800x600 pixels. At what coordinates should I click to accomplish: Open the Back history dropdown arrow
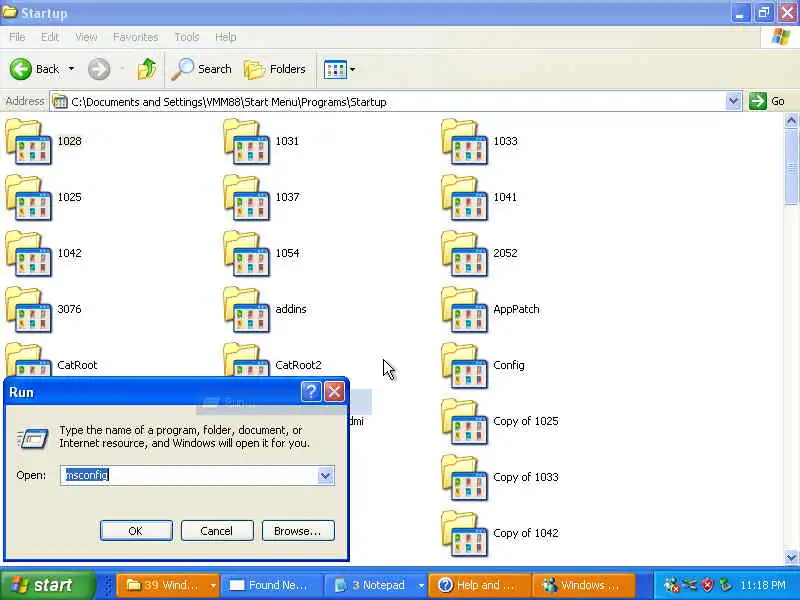click(71, 69)
